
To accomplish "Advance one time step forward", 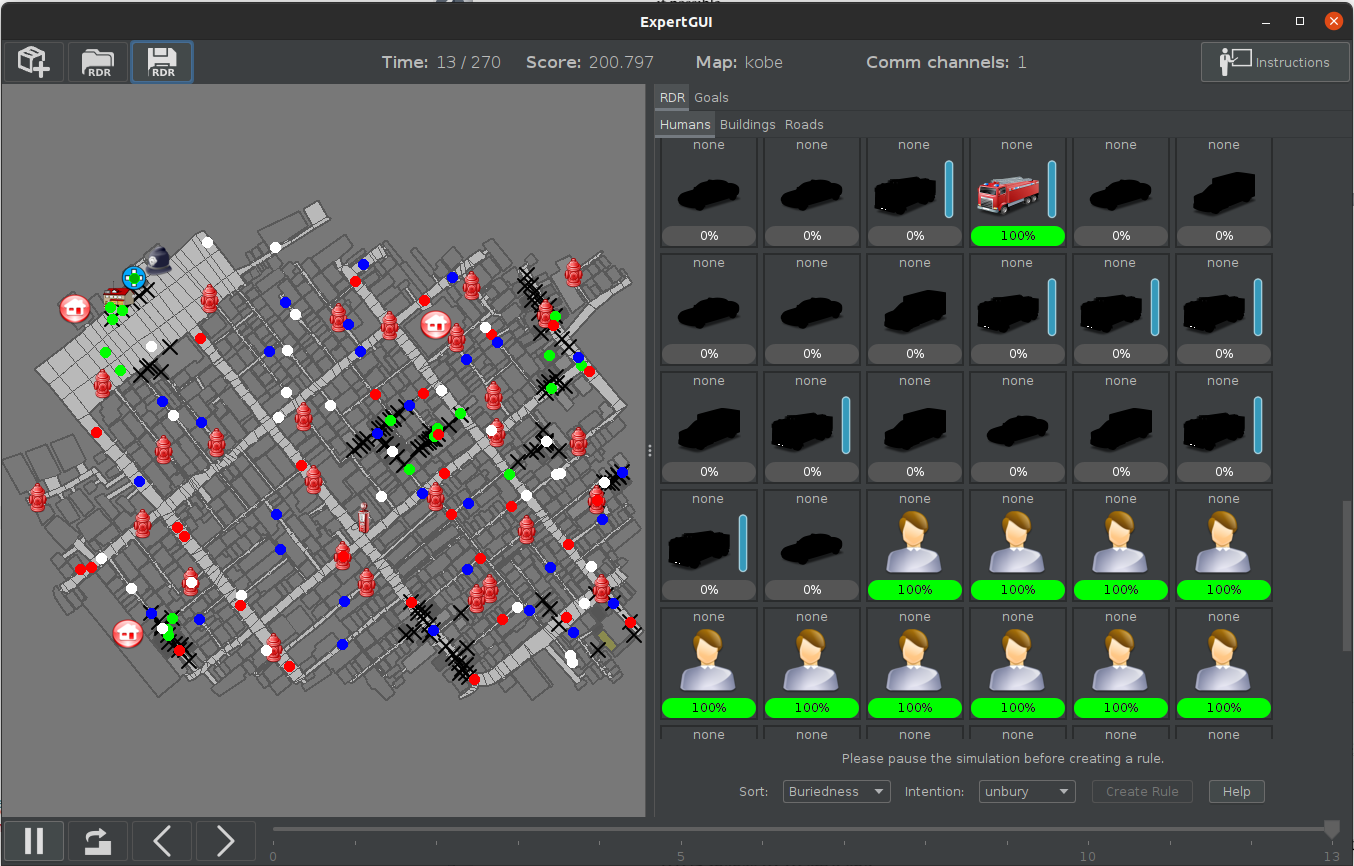I will click(x=226, y=841).
